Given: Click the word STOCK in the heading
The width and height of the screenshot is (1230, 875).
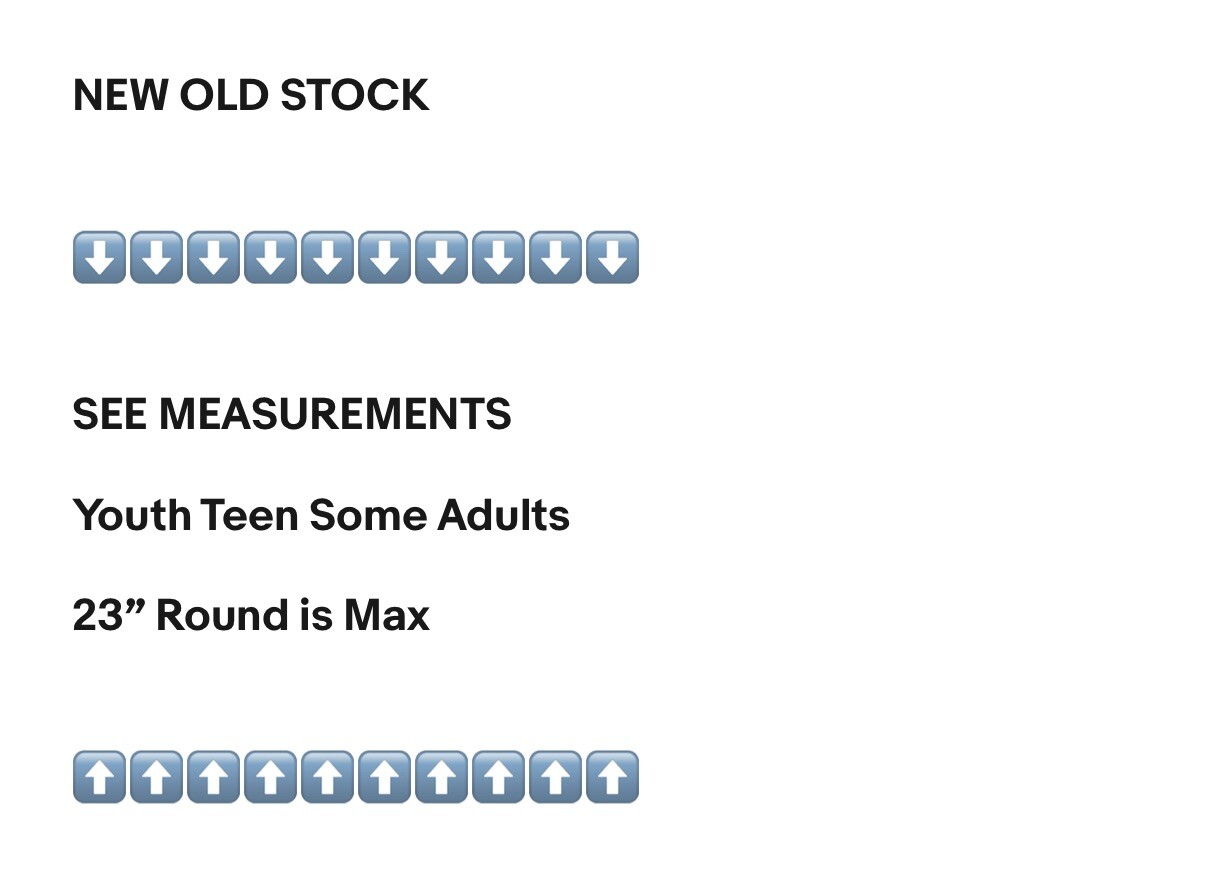Looking at the screenshot, I should coord(355,95).
